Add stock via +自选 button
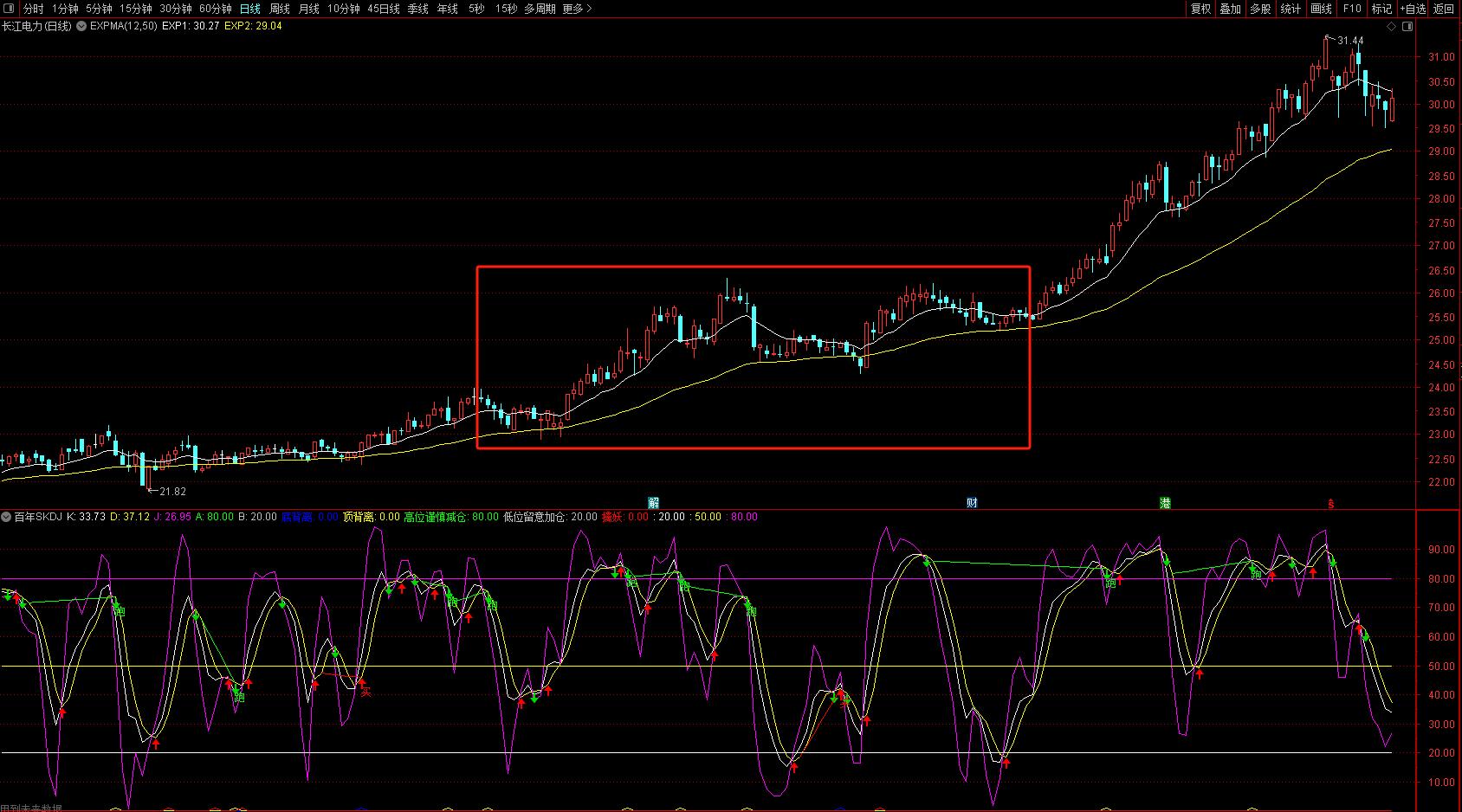 (x=1412, y=9)
